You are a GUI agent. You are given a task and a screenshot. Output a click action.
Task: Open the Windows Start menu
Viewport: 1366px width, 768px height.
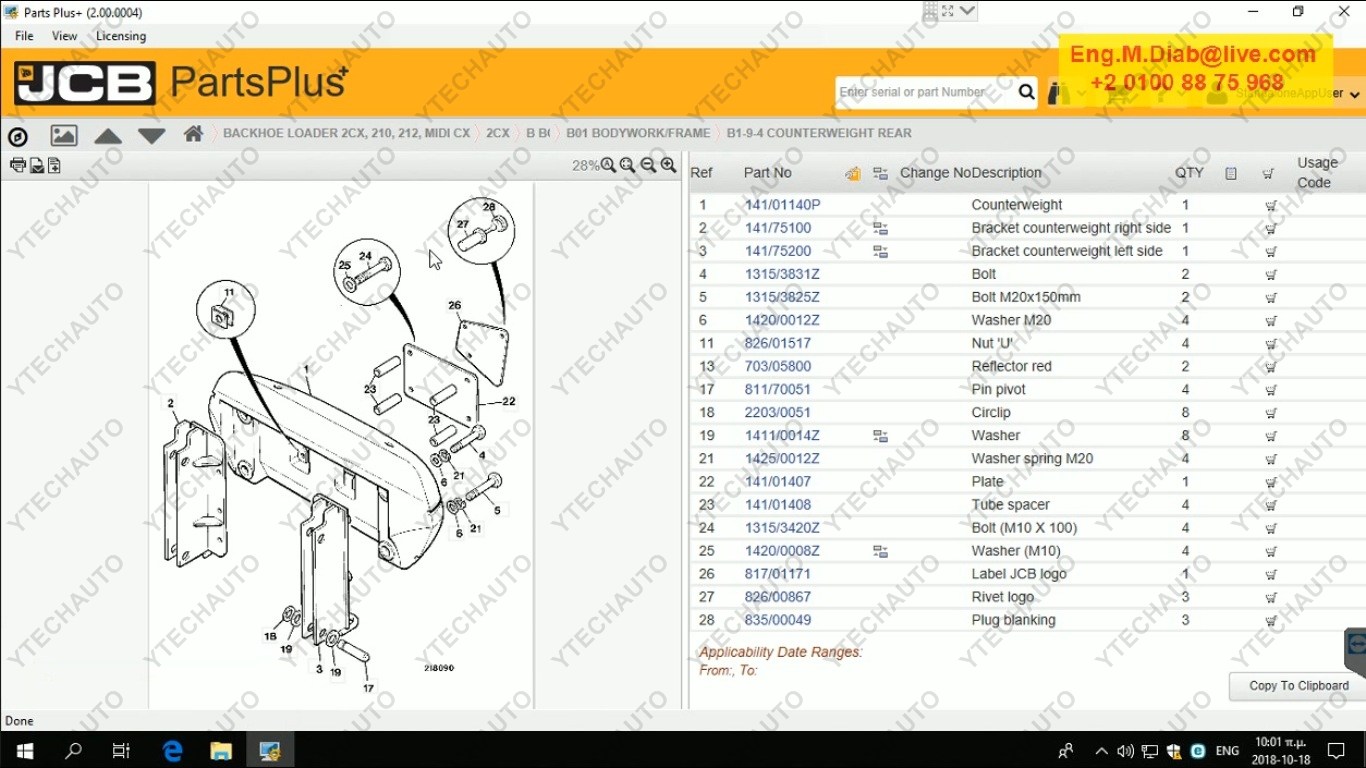(x=24, y=750)
